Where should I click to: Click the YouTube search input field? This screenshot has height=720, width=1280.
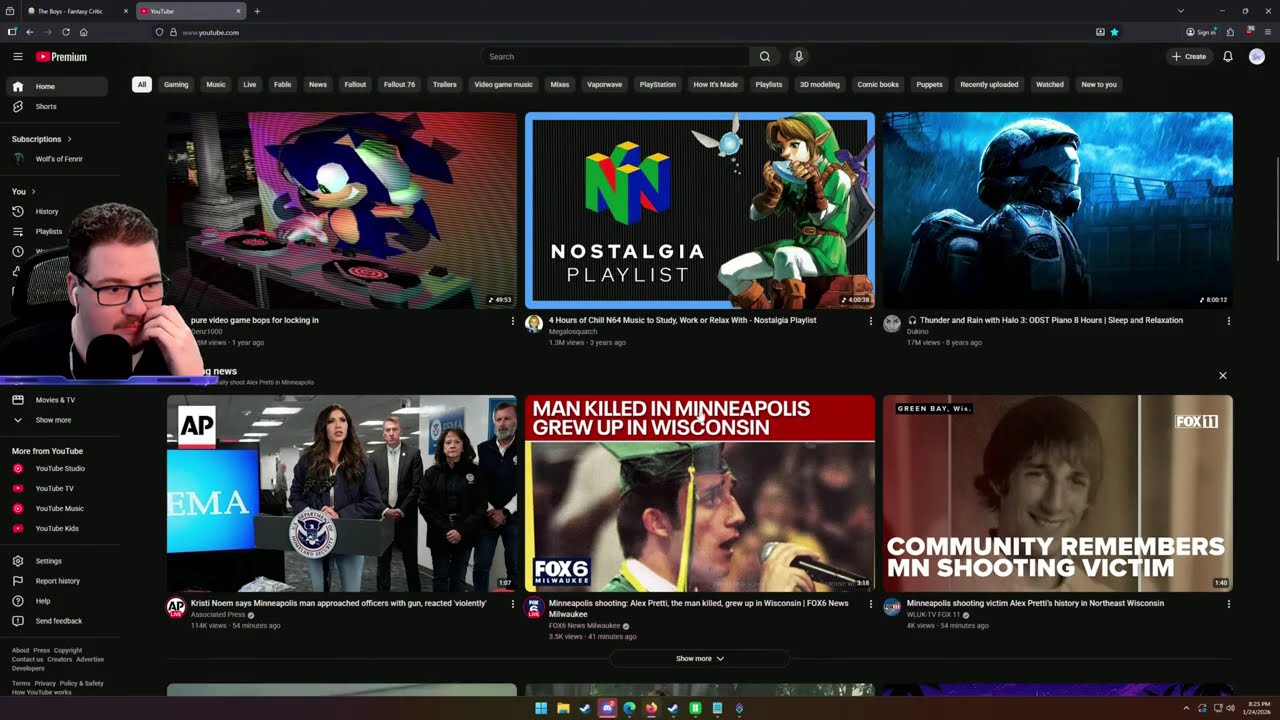[614, 57]
